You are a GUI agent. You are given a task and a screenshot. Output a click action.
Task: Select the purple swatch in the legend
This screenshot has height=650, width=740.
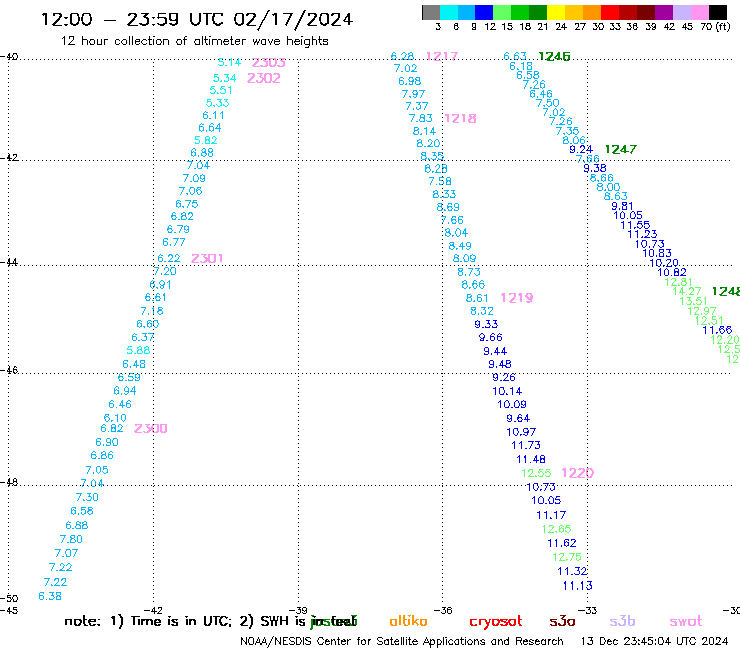664,12
